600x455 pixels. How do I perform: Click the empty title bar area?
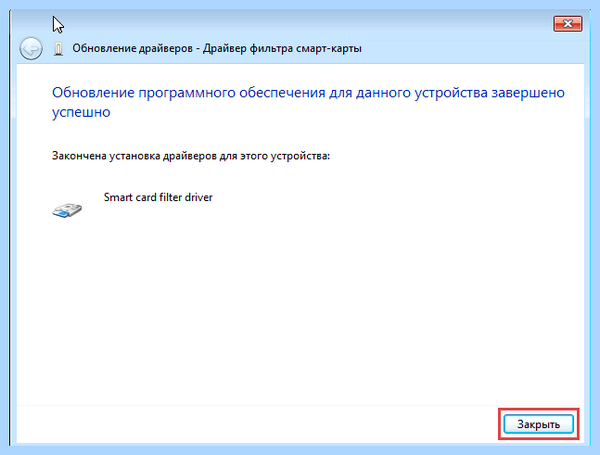click(x=306, y=24)
